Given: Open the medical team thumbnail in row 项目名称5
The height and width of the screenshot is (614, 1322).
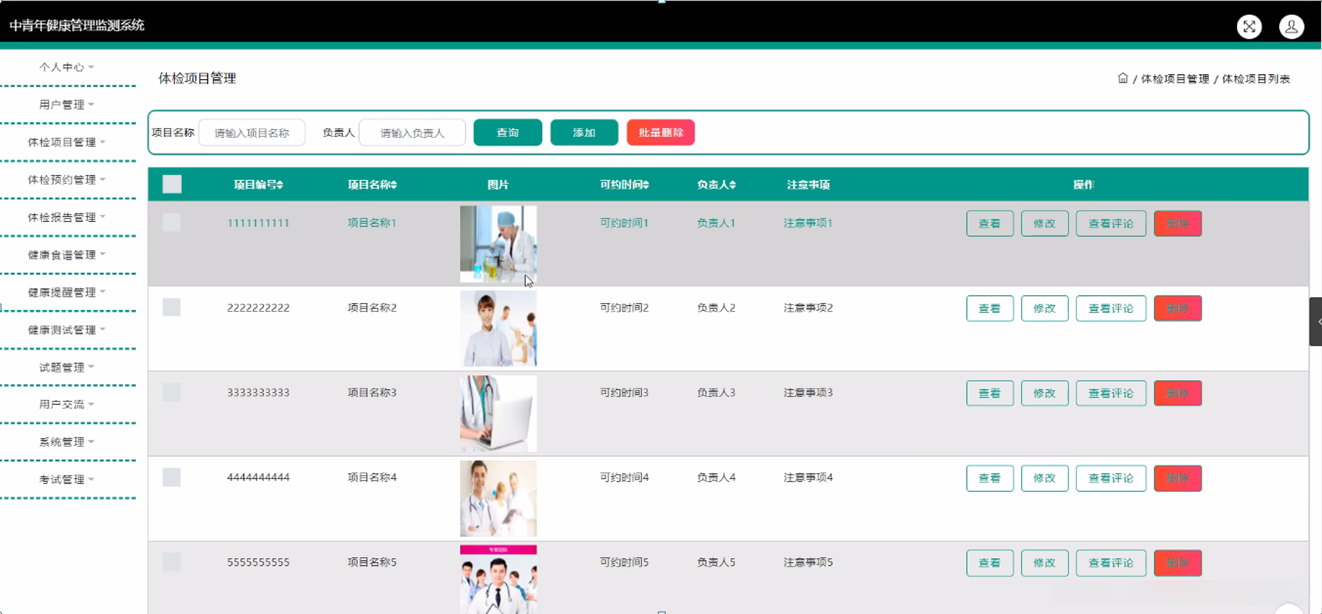Looking at the screenshot, I should (498, 579).
